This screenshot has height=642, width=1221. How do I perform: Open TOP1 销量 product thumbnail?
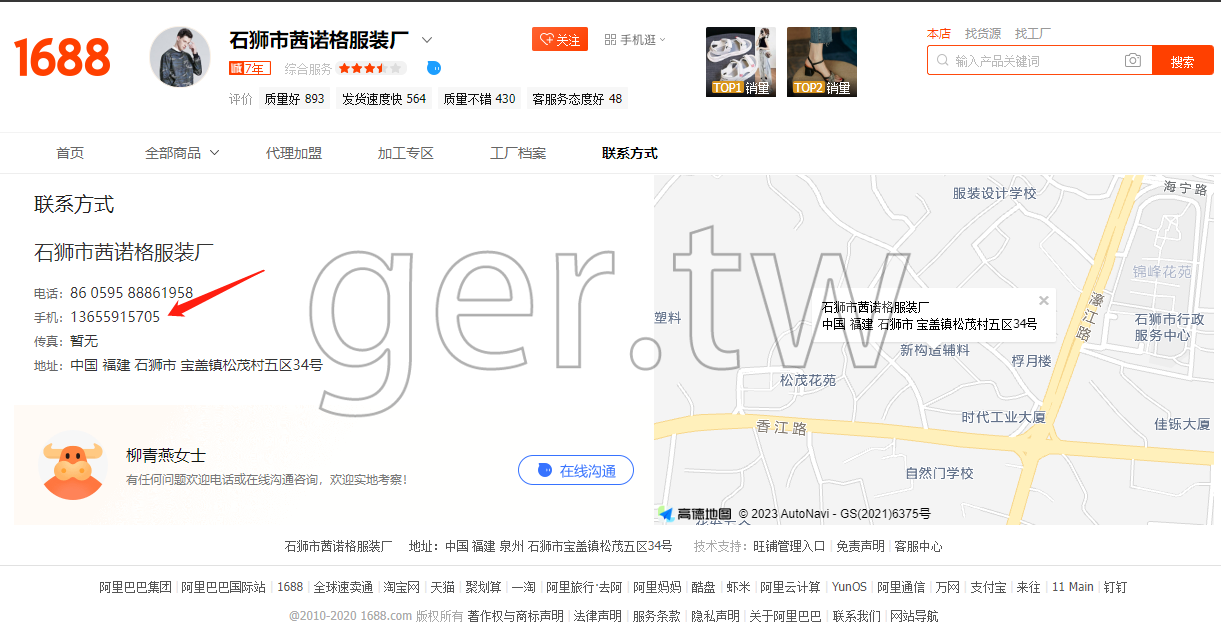pyautogui.click(x=741, y=62)
